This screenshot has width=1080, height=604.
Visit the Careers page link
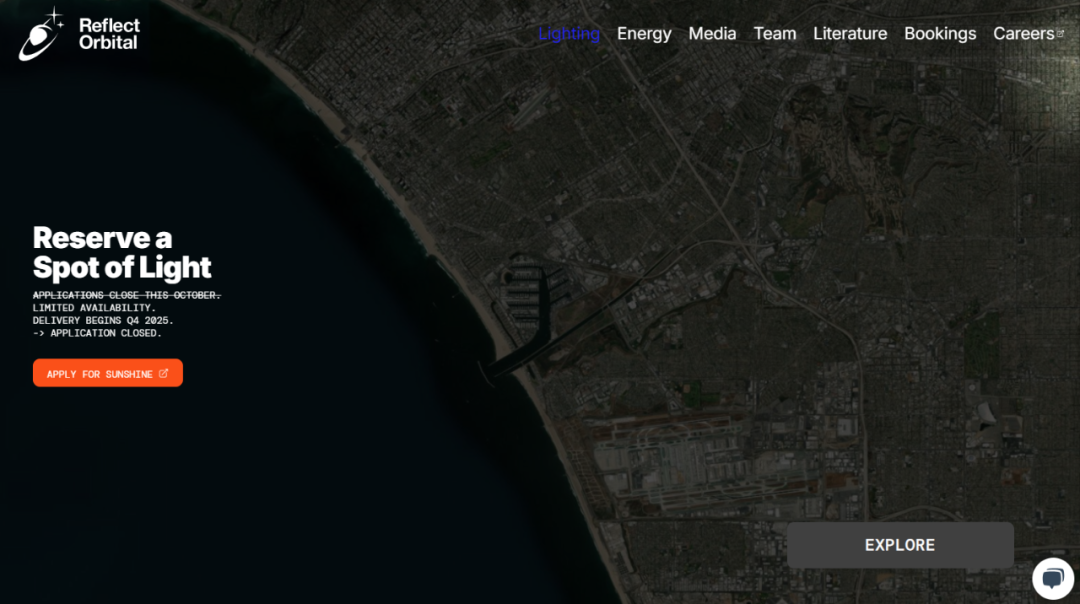point(1022,33)
